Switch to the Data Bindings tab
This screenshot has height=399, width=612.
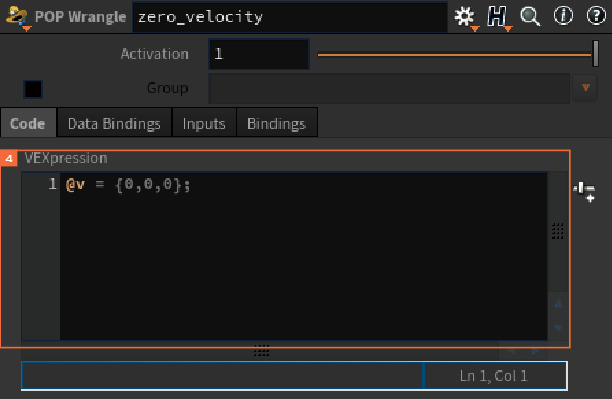[x=114, y=124]
